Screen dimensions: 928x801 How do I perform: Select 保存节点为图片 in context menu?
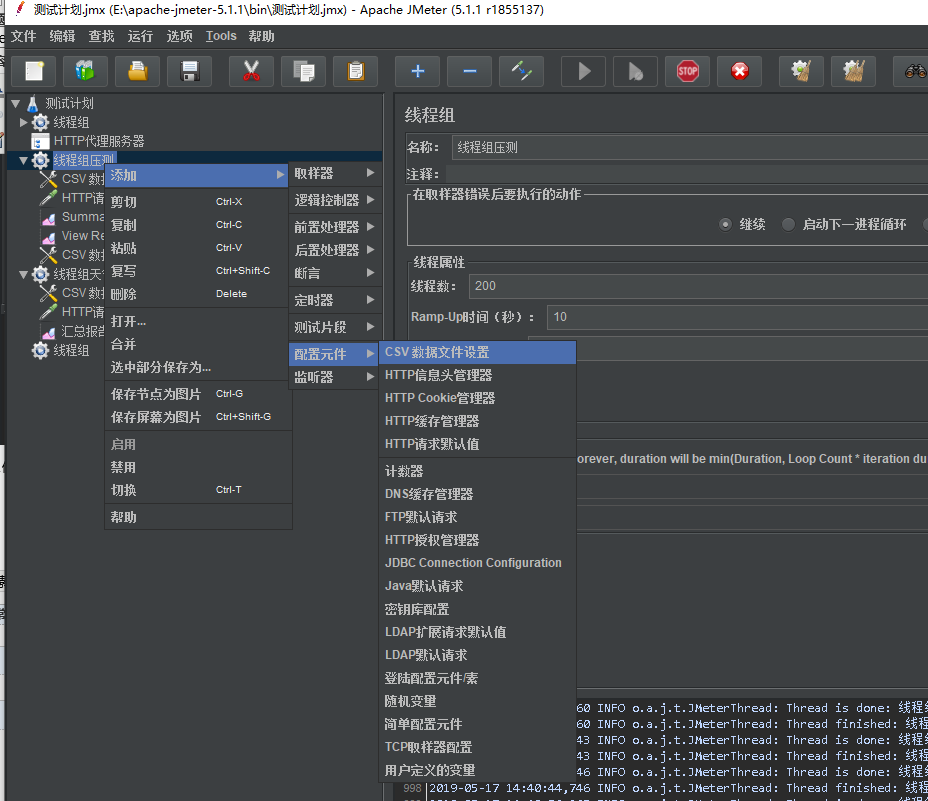[198, 394]
